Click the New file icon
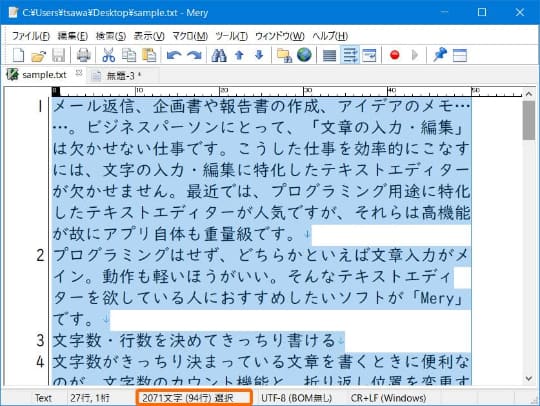This screenshot has width=540, height=406. [19, 55]
